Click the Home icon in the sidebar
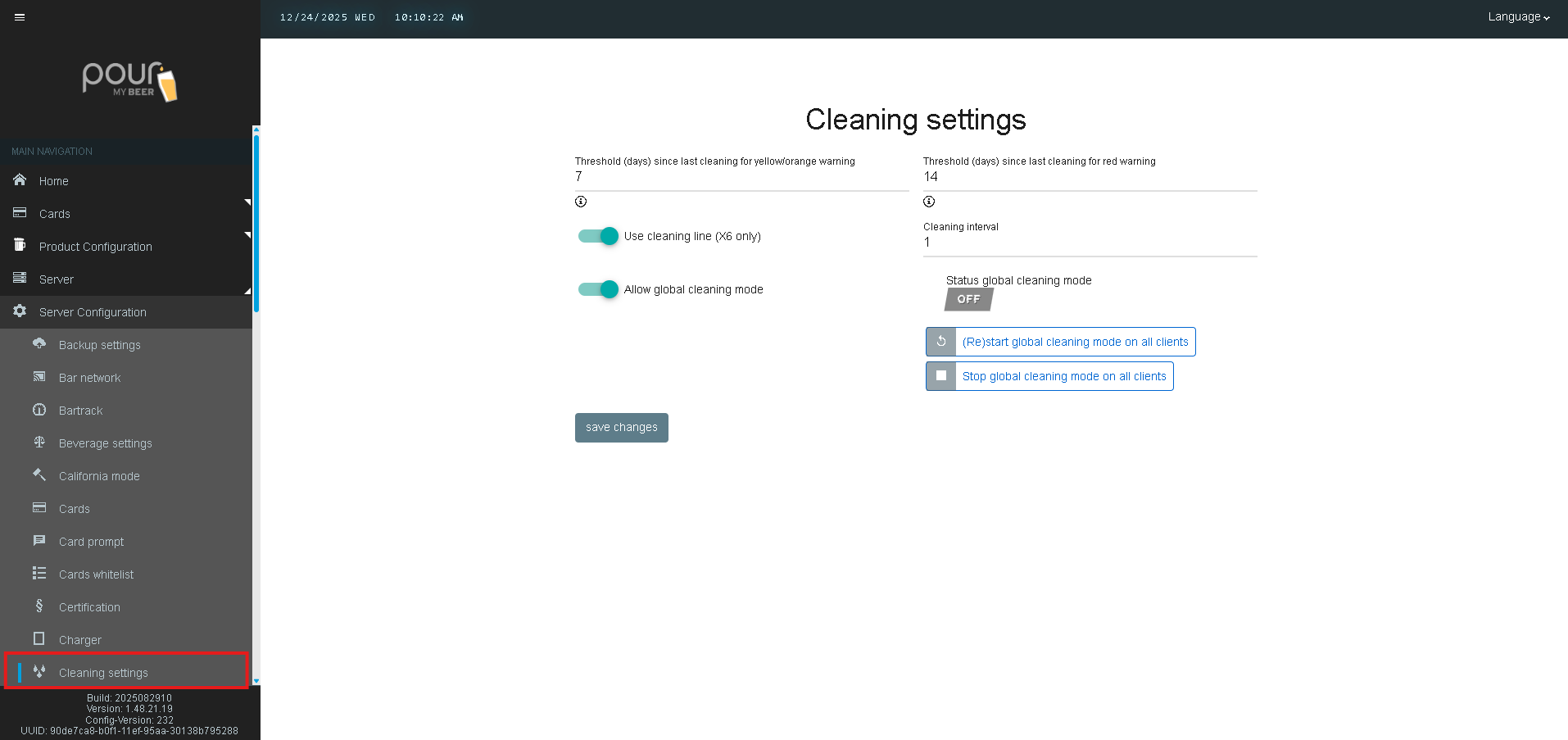 coord(20,180)
